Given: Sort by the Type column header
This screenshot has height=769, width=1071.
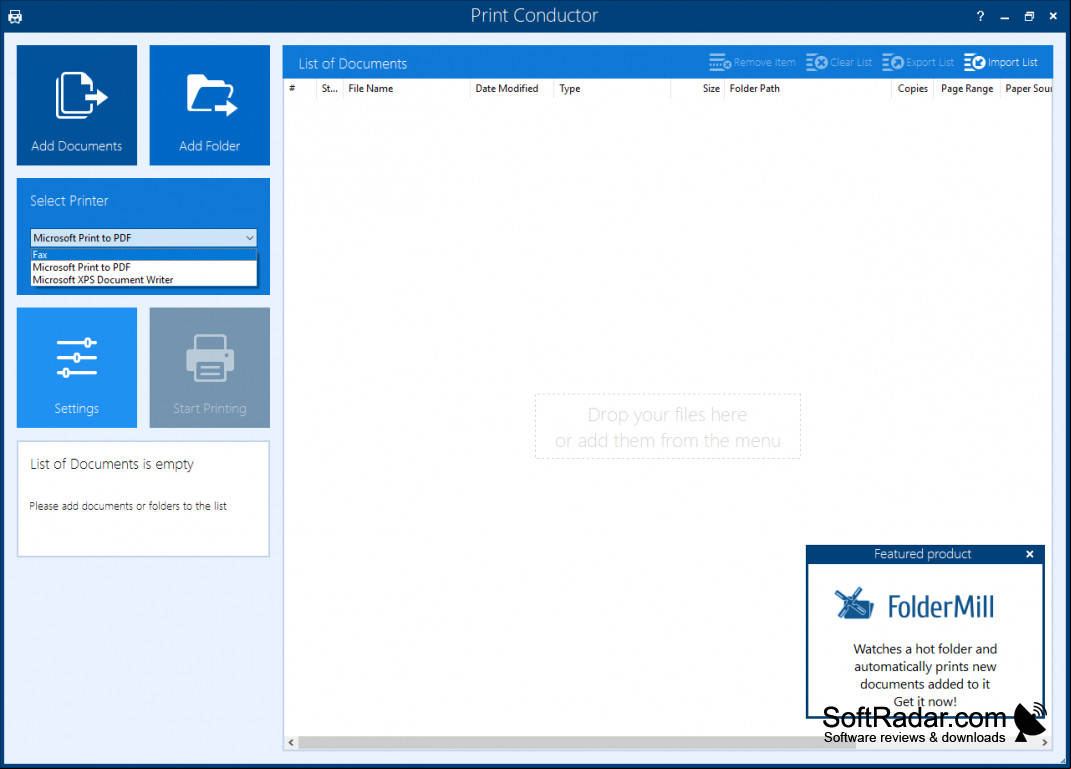Looking at the screenshot, I should (x=612, y=88).
